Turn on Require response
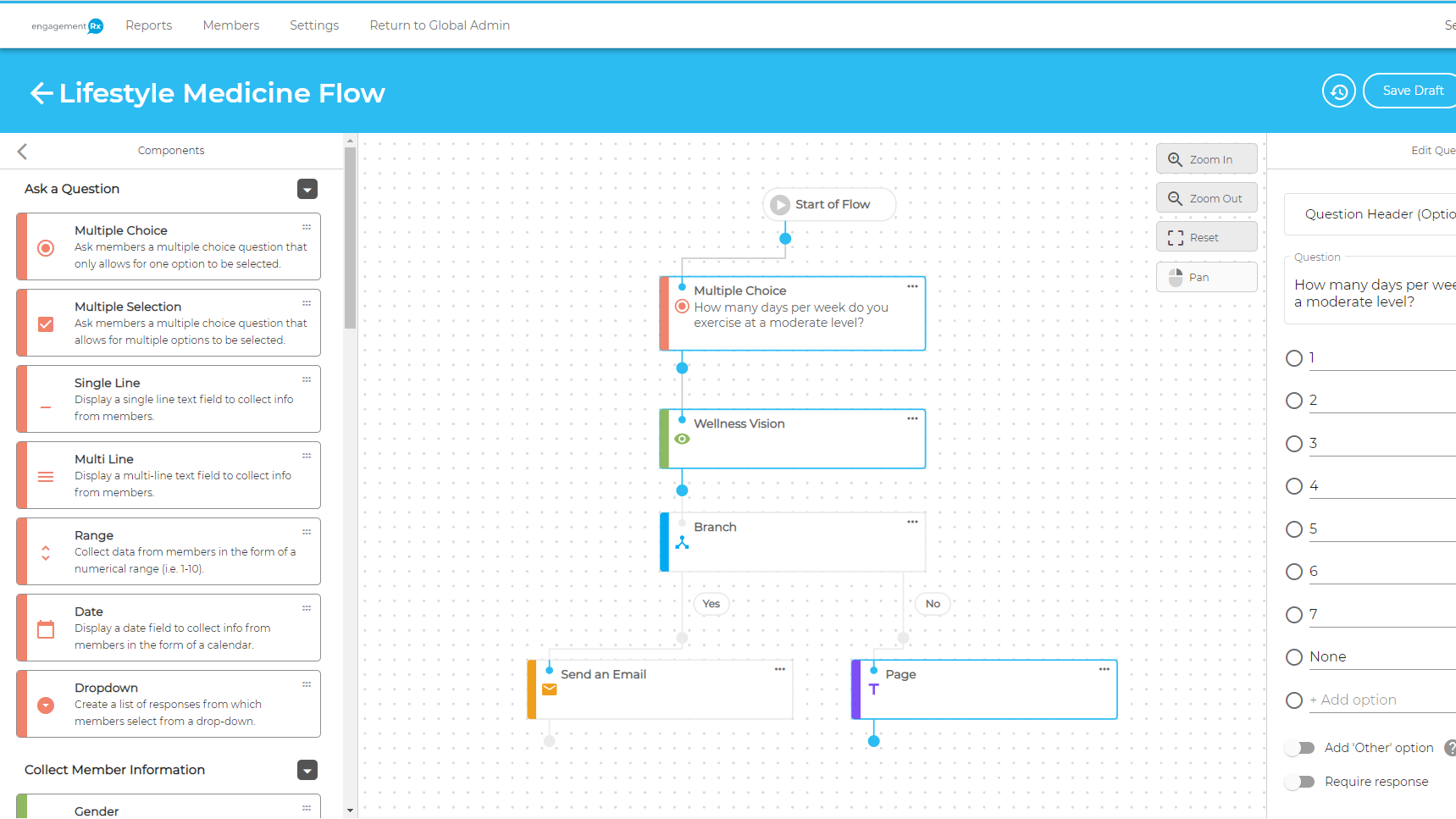1456x819 pixels. 1301,782
